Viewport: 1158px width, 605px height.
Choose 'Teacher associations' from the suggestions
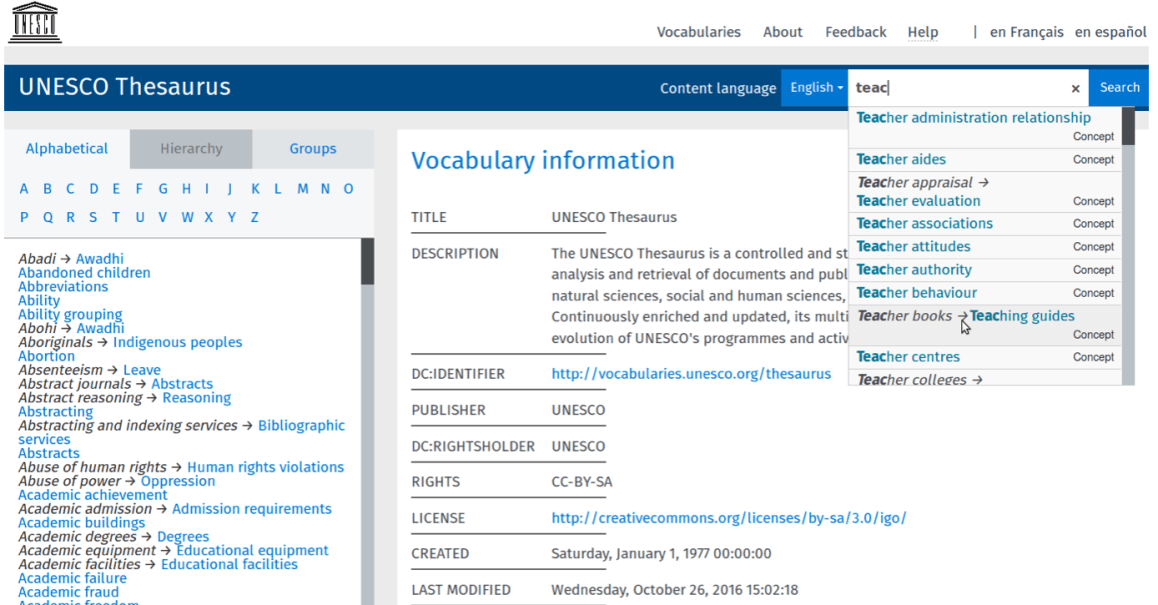pos(924,224)
